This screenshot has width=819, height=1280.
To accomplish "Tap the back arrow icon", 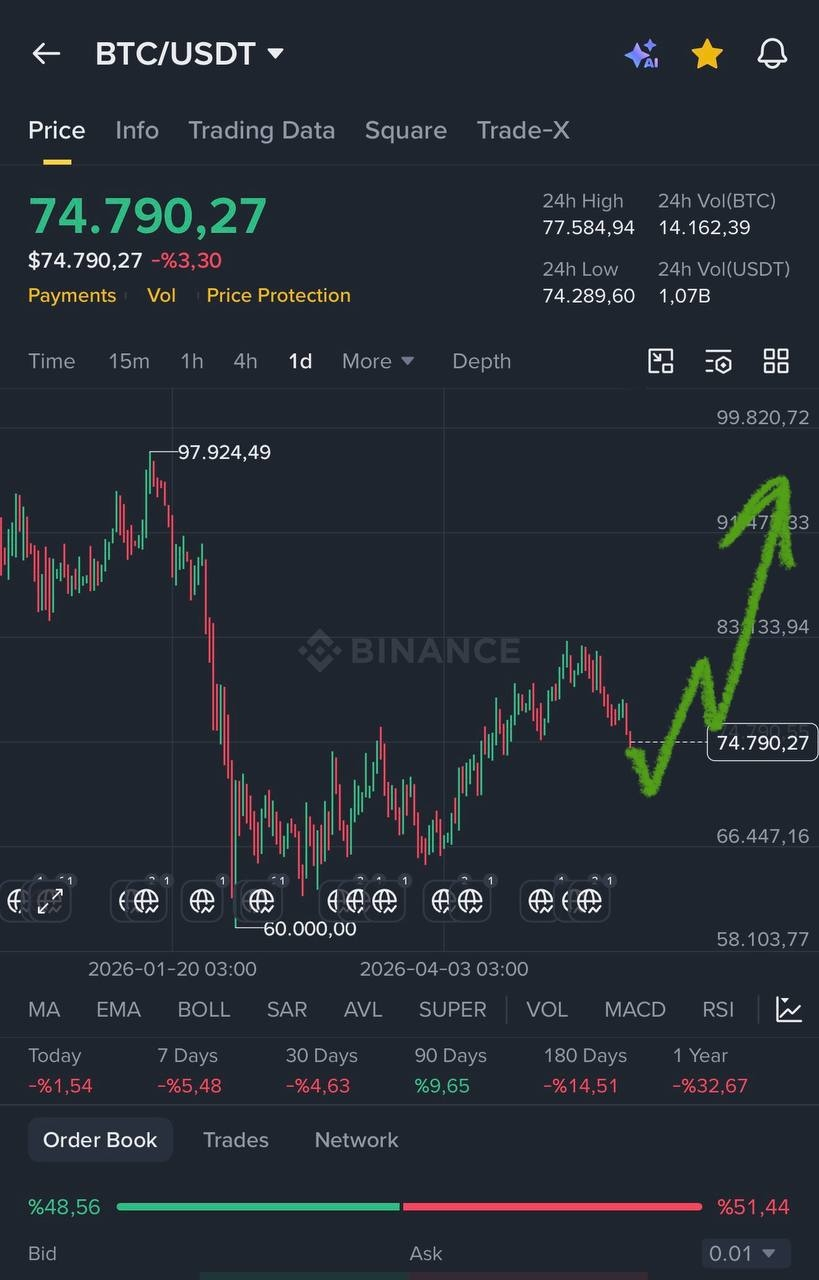I will click(46, 54).
